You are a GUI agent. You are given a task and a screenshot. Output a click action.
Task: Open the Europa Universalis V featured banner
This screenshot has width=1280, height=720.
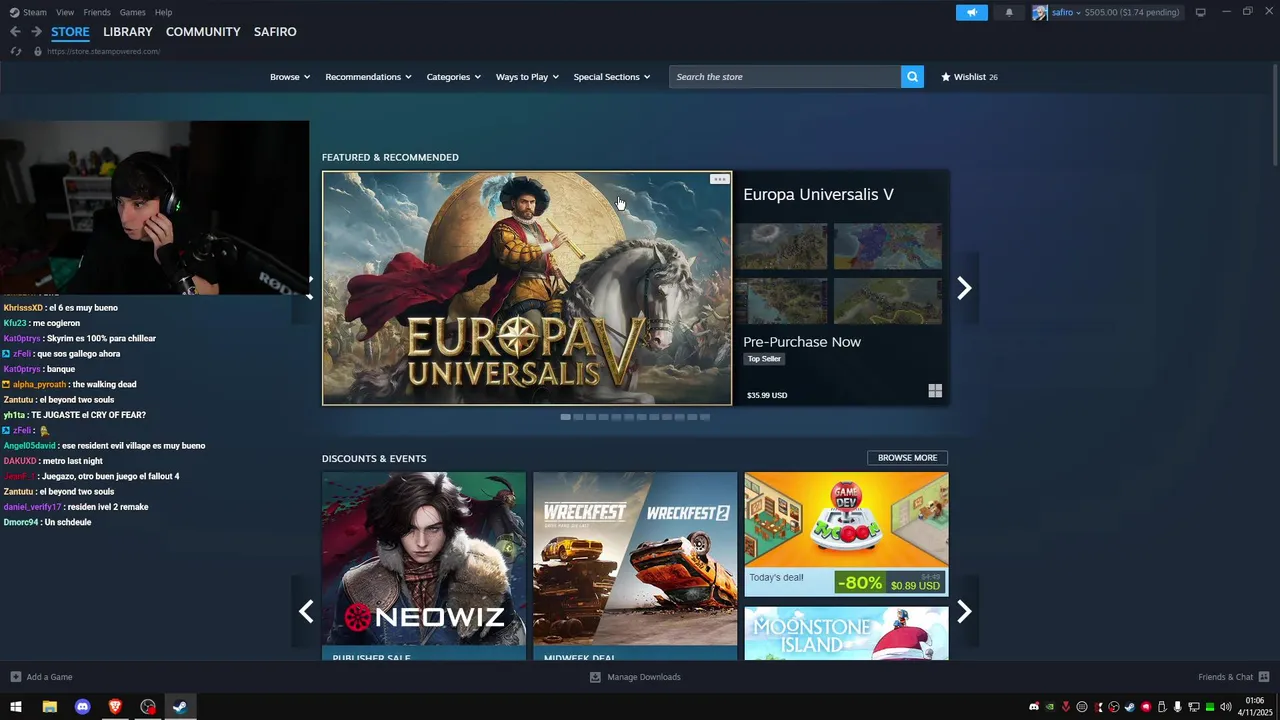527,288
